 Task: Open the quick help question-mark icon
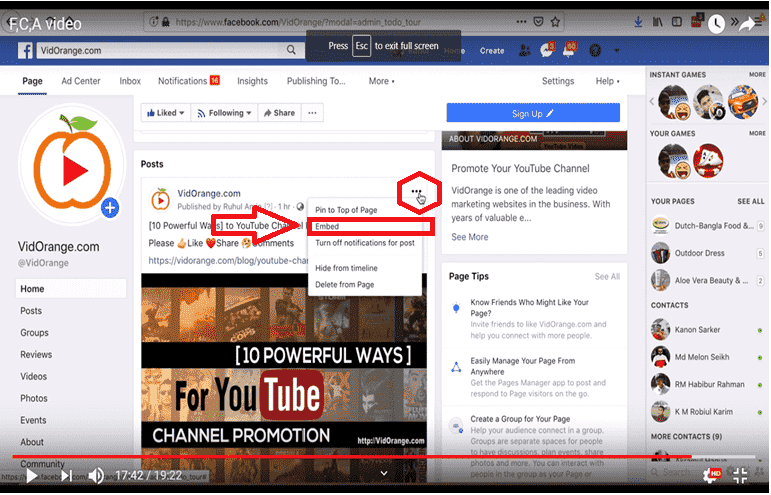click(595, 50)
